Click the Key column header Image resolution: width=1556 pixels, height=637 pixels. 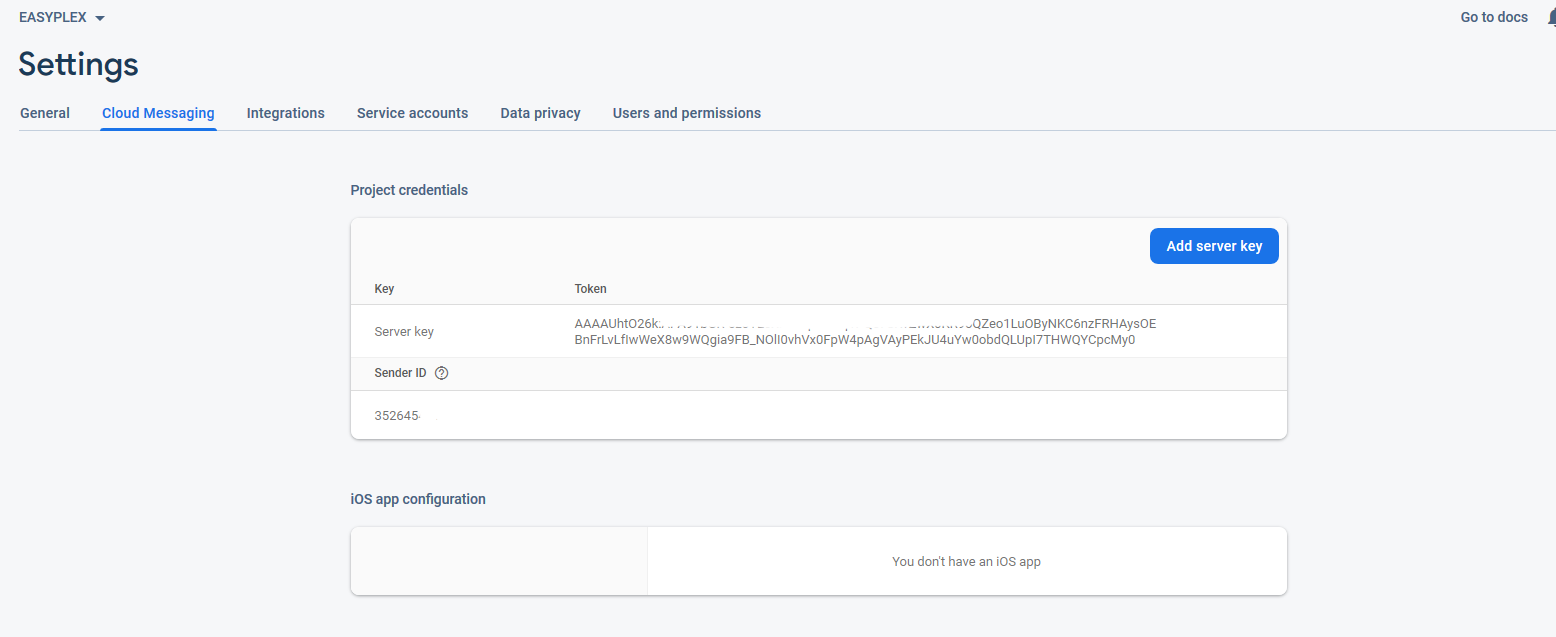point(384,288)
